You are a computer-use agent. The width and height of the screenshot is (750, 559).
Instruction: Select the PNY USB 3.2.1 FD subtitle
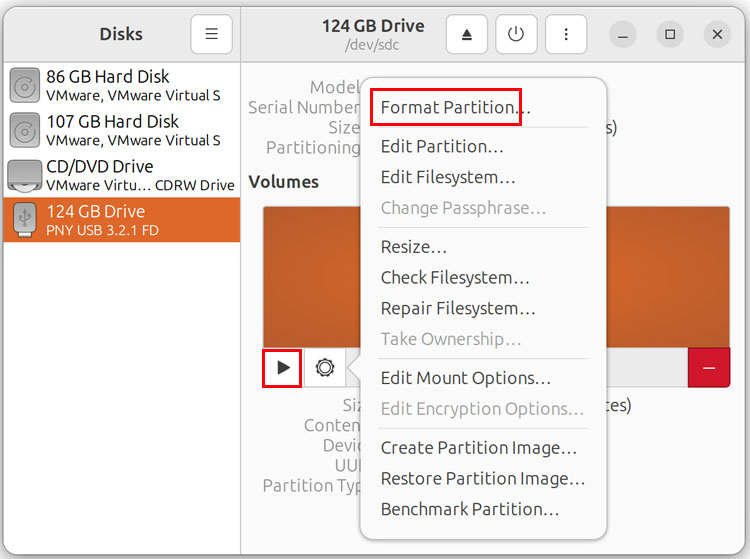102,230
